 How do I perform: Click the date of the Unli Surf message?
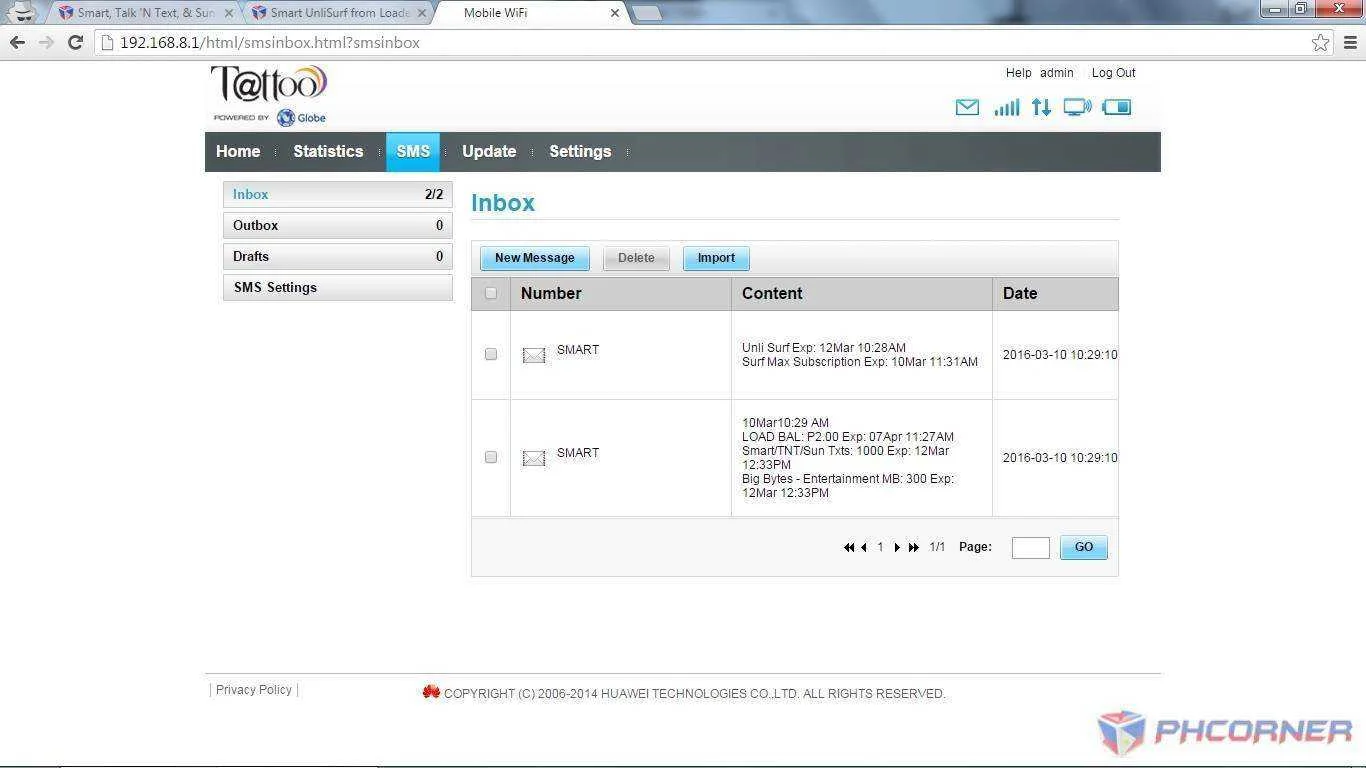(1060, 355)
